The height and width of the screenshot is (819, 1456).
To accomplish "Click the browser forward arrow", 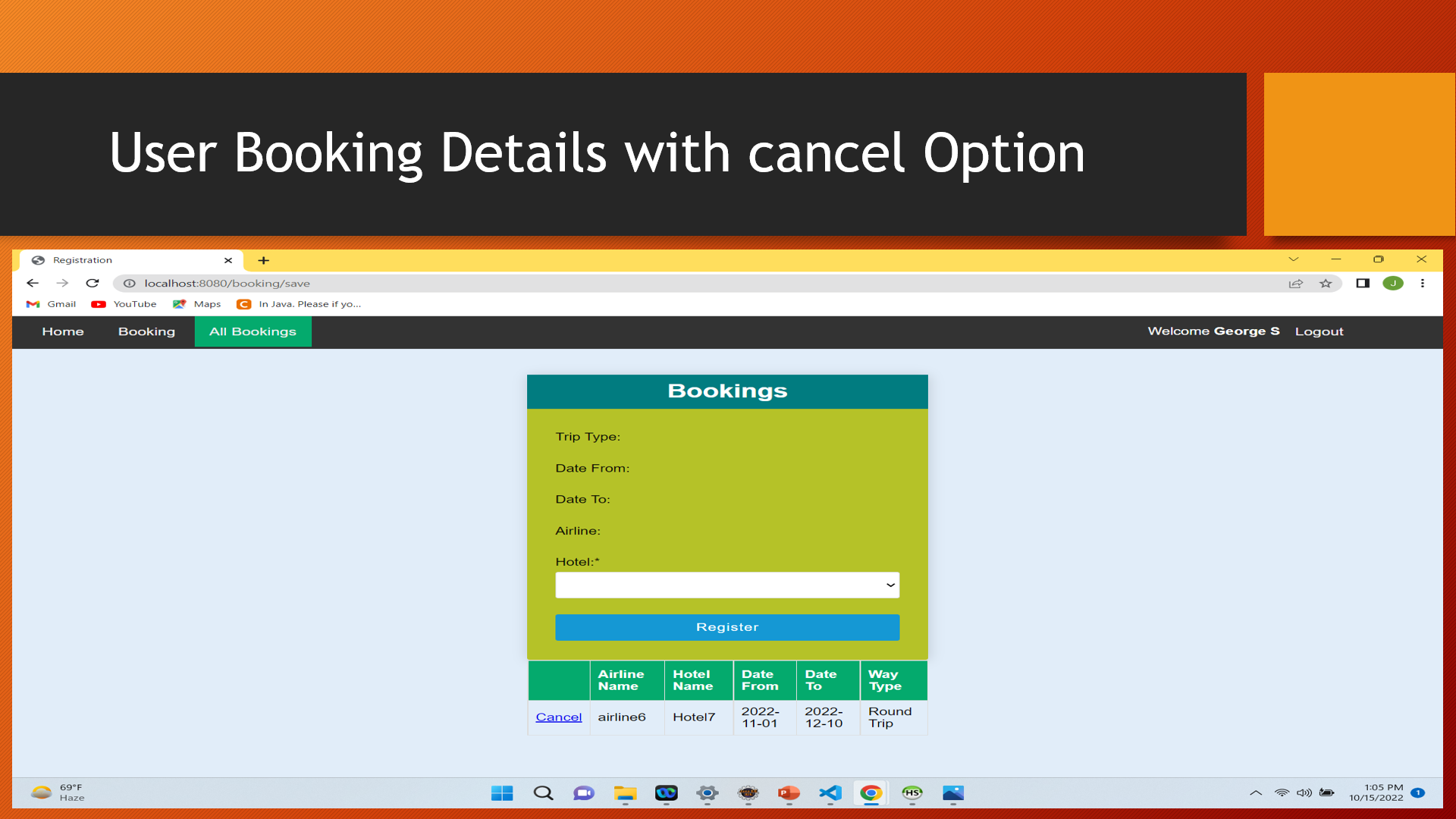I will point(62,283).
